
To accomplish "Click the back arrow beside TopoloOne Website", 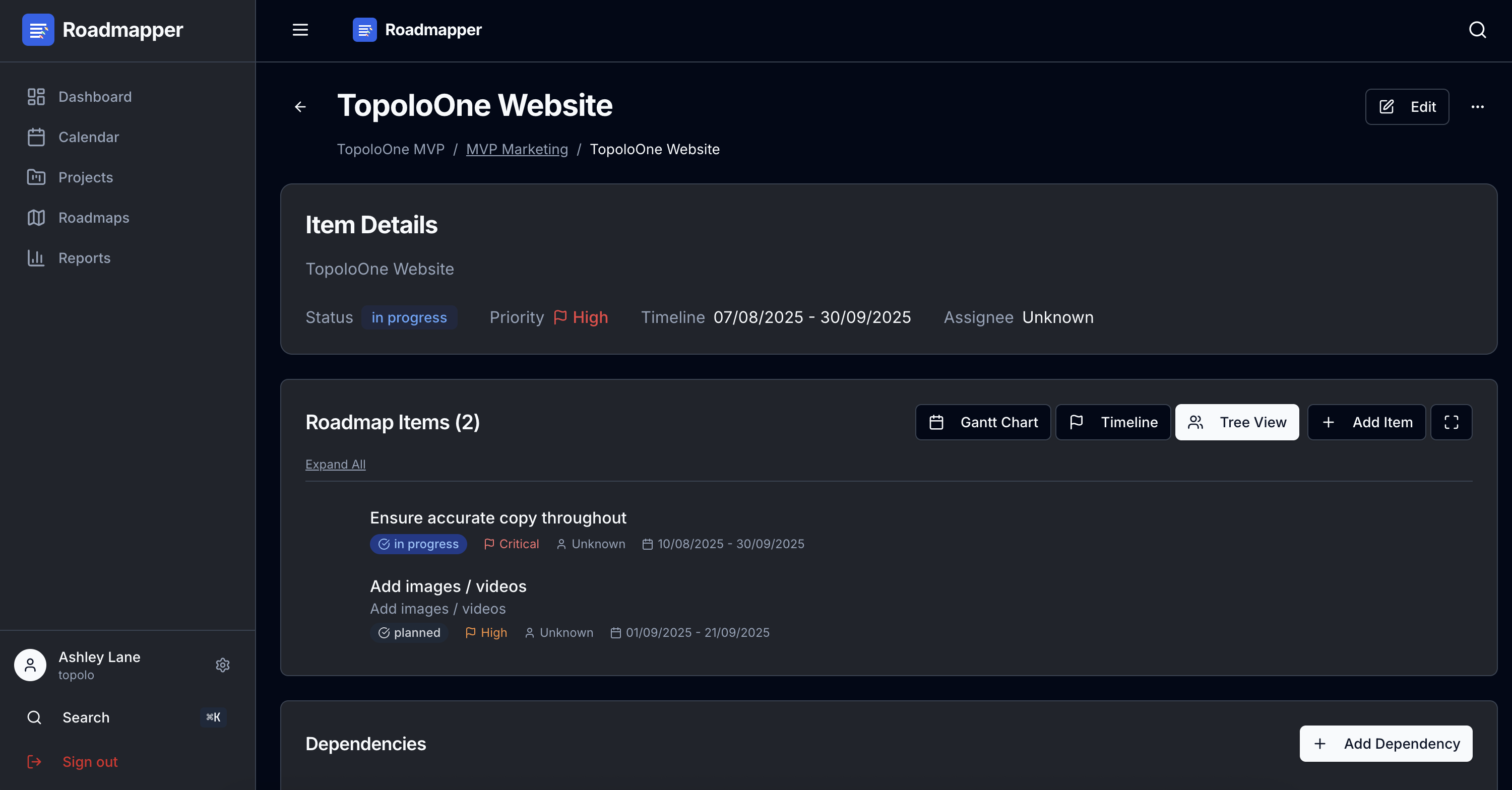I will pos(300,107).
